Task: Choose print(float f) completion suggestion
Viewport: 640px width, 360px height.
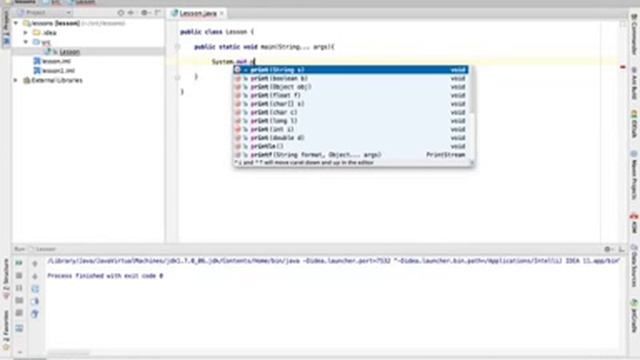Action: click(x=351, y=96)
